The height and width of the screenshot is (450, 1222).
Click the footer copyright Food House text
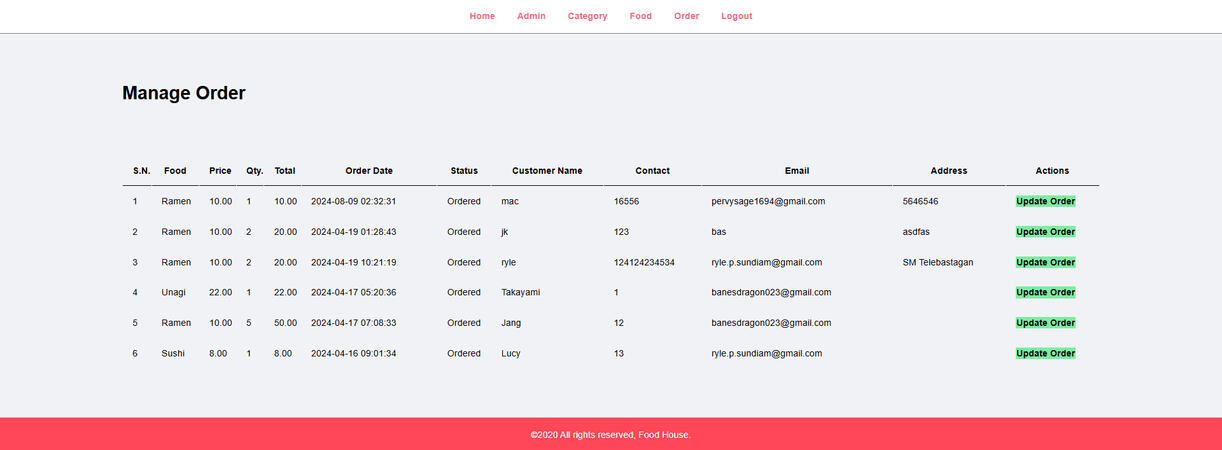coord(610,435)
